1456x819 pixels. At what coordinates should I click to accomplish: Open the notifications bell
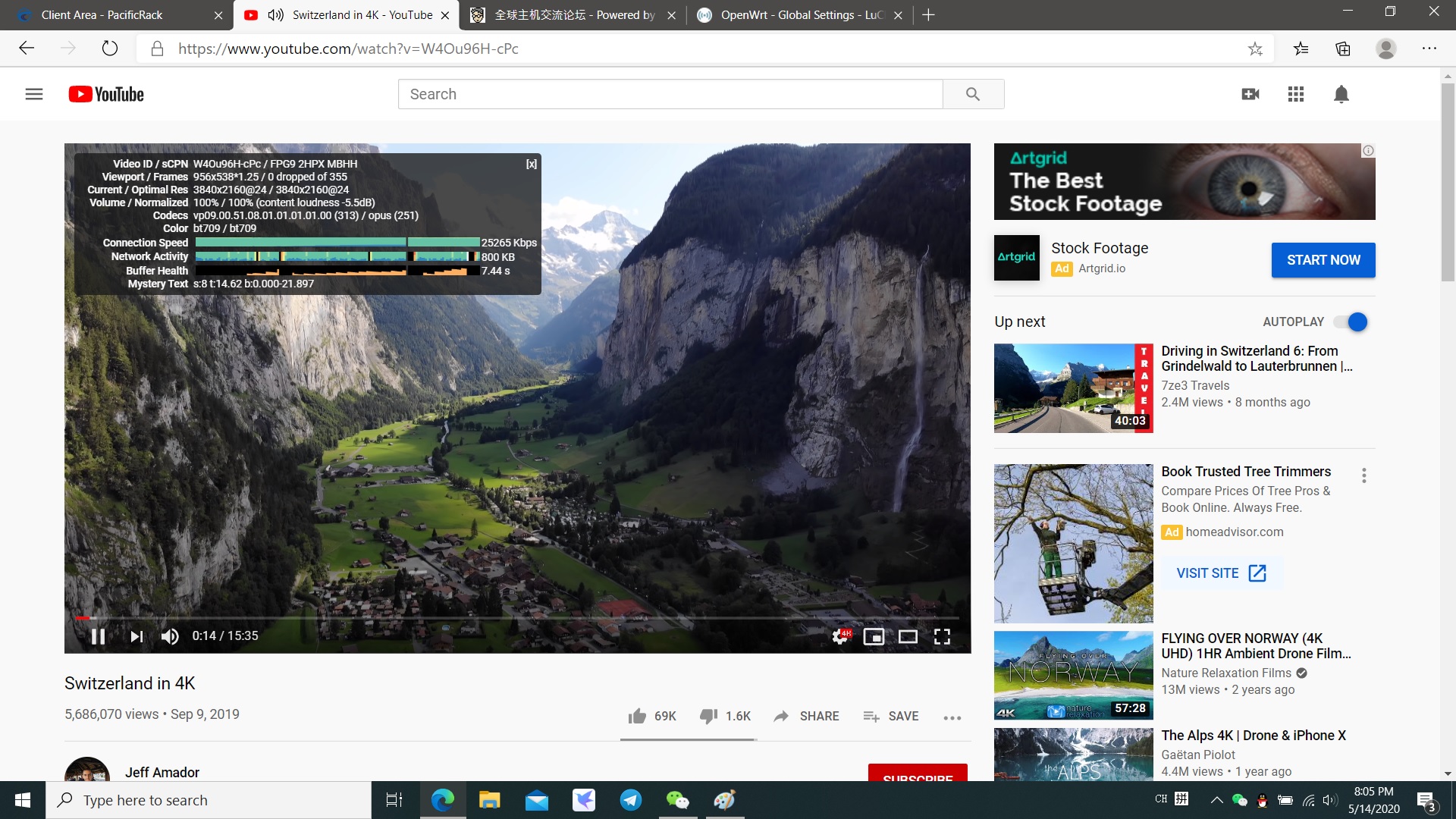(1341, 94)
